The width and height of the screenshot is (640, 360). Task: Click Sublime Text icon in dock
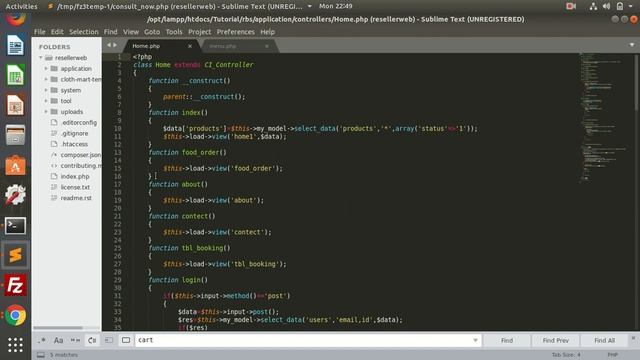click(x=15, y=255)
